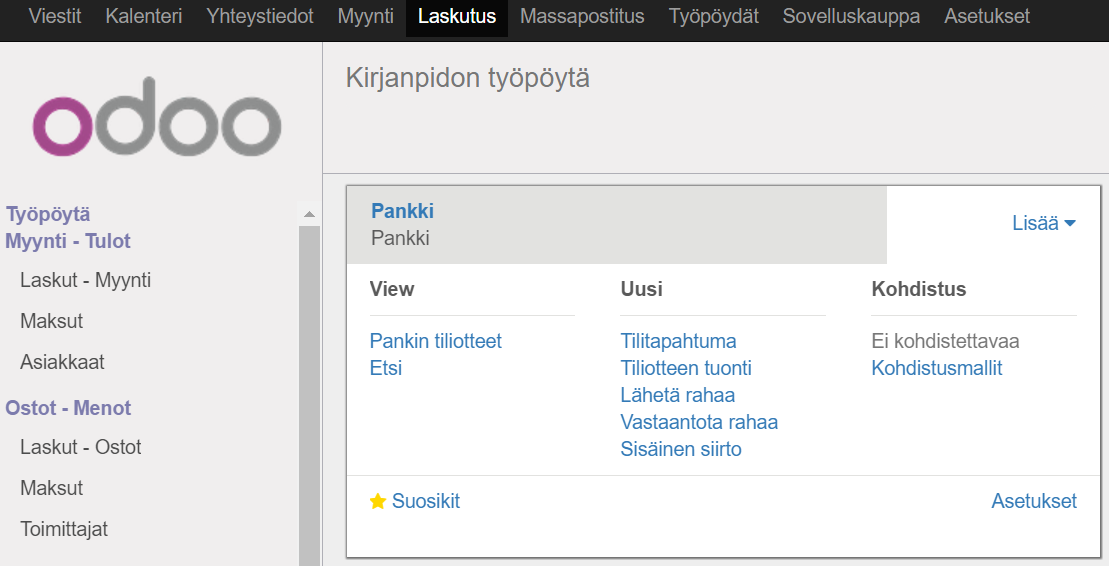This screenshot has height=566, width=1109.
Task: Select the Myynti - Tulot sidebar section
Action: (68, 241)
